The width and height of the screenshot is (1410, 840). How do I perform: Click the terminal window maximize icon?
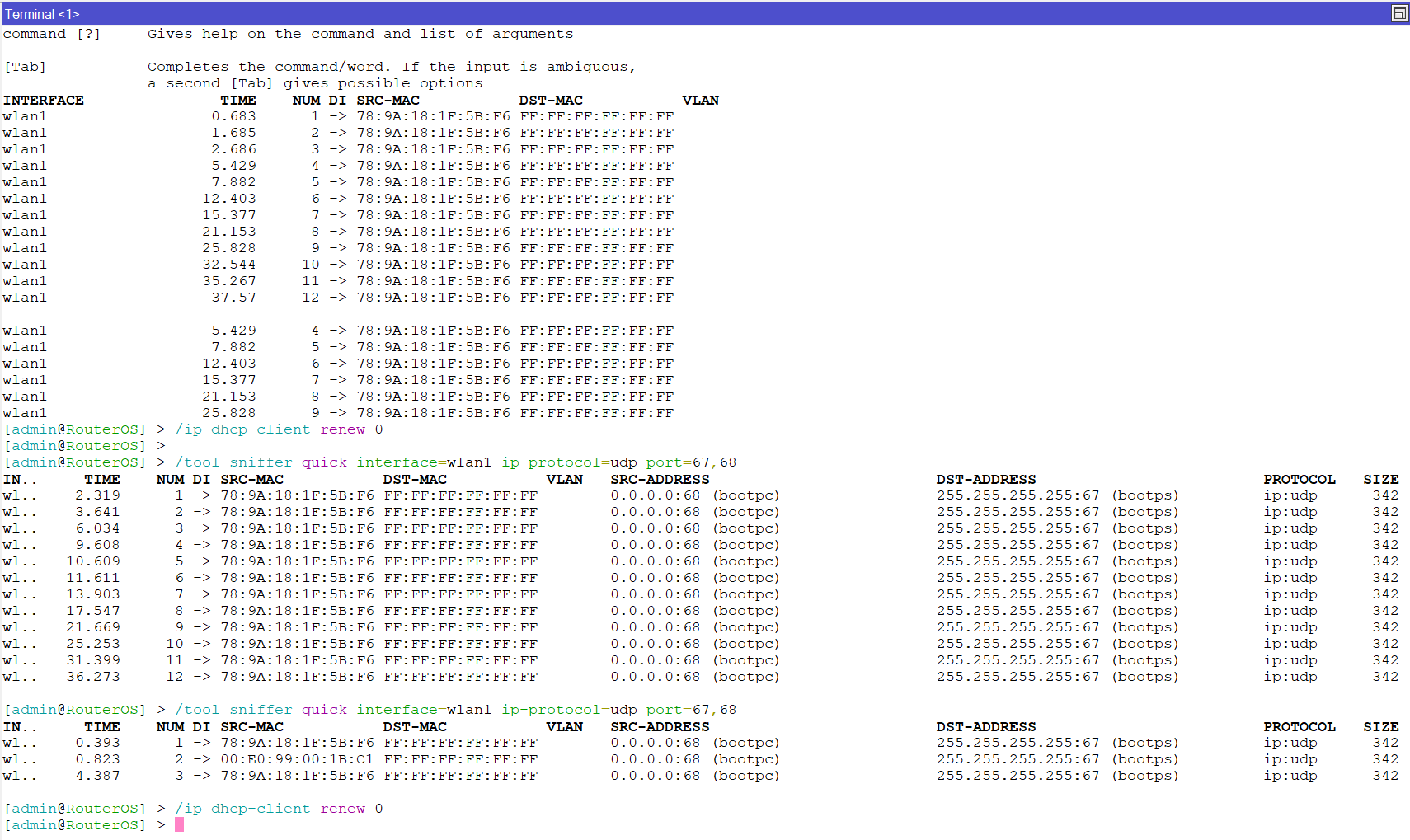[1399, 13]
